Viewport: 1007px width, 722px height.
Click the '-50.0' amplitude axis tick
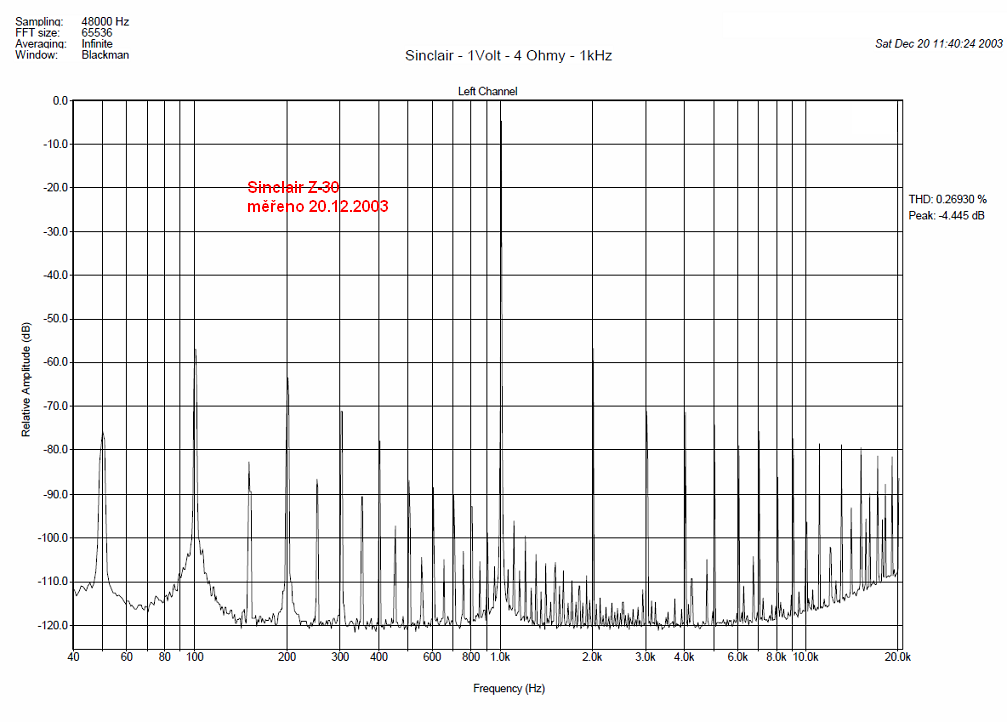pyautogui.click(x=56, y=319)
